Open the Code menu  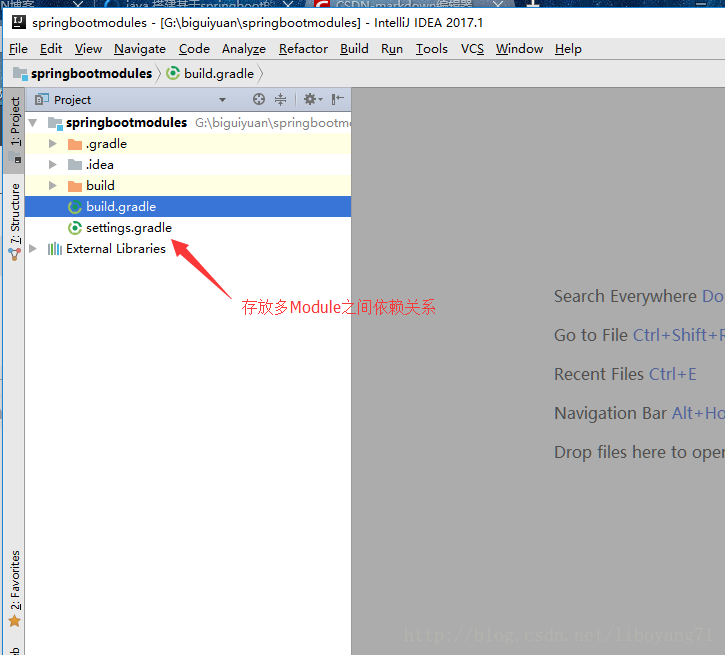pyautogui.click(x=194, y=49)
